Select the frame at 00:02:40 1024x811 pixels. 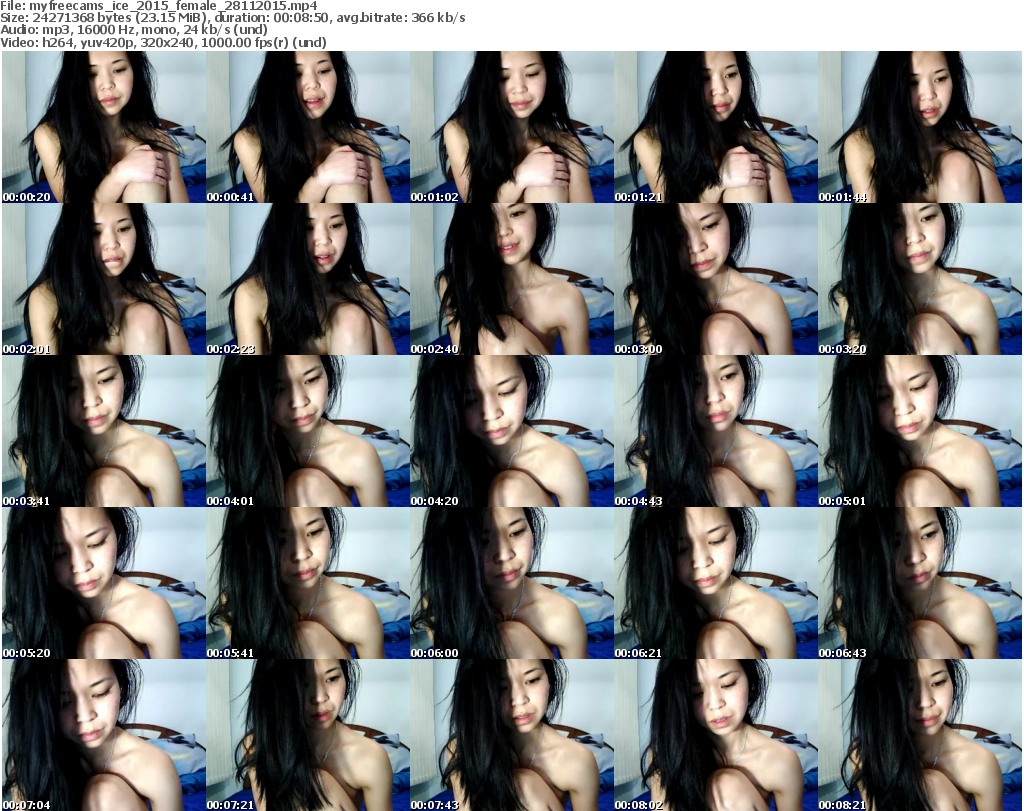click(512, 279)
